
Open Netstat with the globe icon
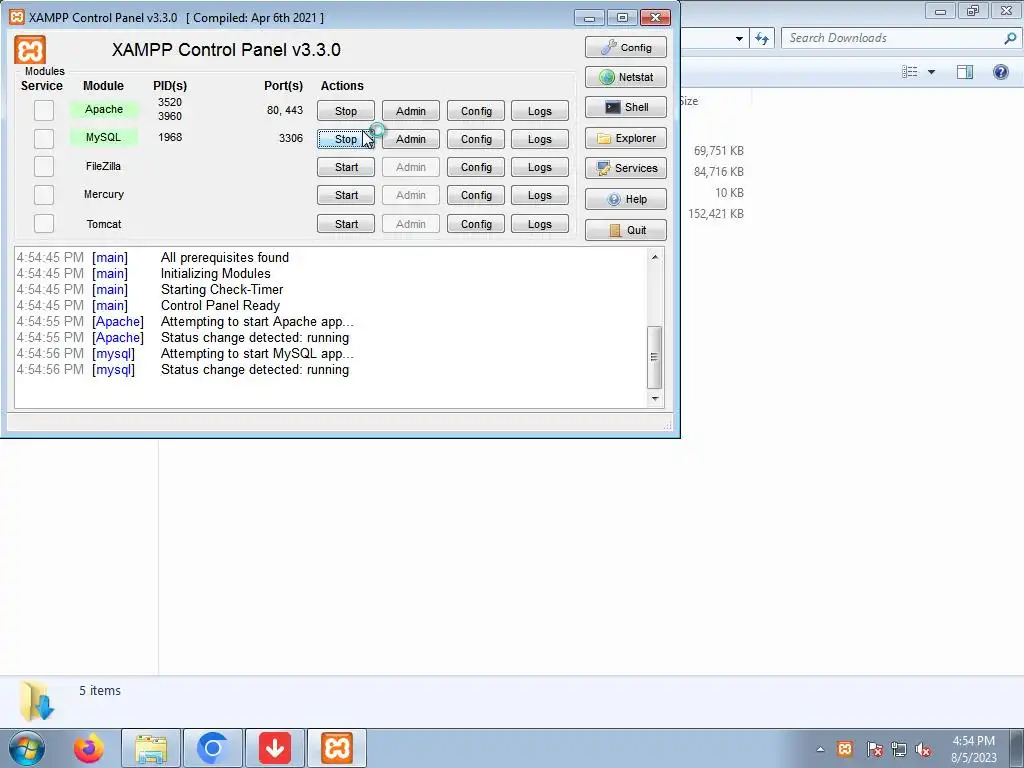tap(626, 77)
